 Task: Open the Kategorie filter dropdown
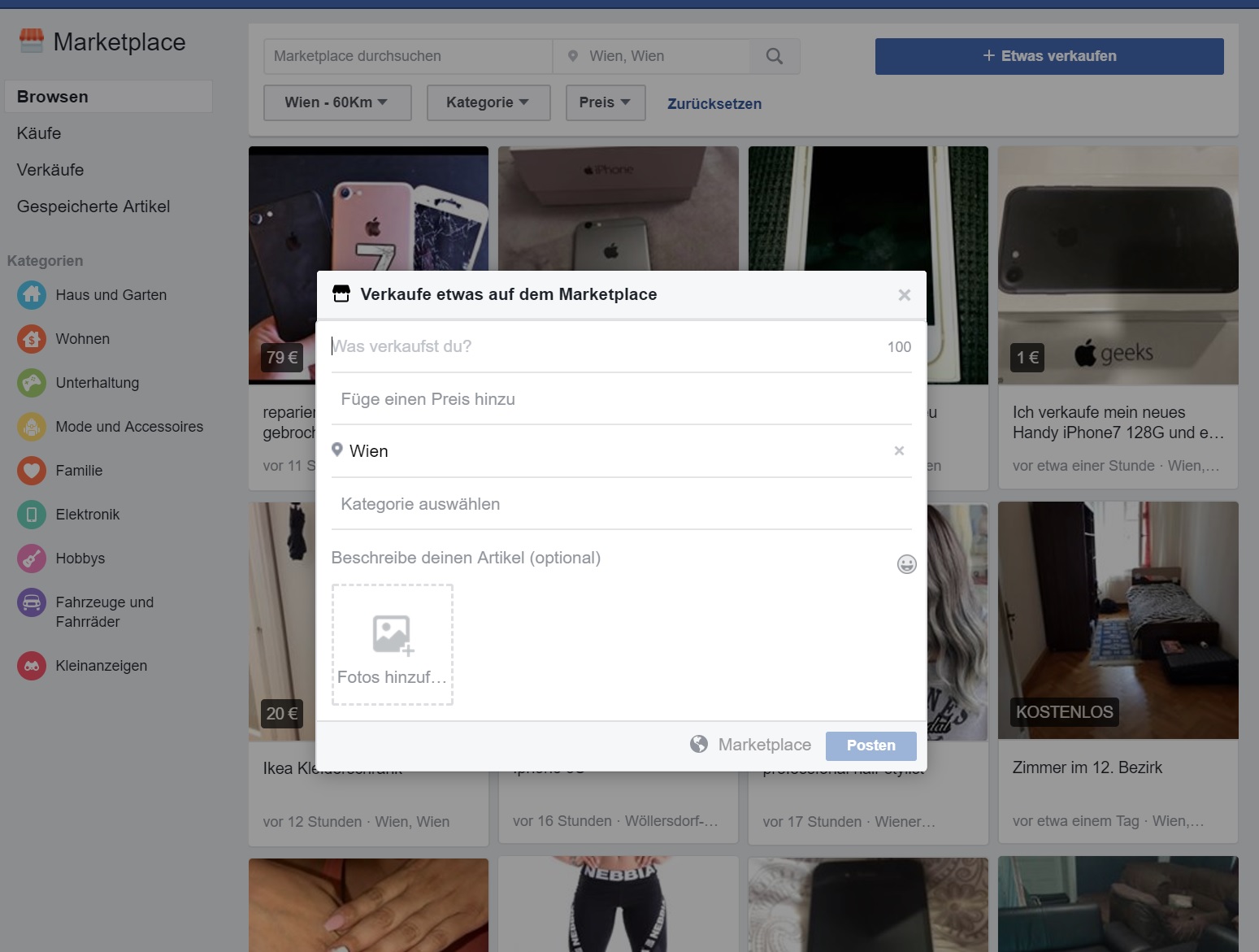point(488,102)
